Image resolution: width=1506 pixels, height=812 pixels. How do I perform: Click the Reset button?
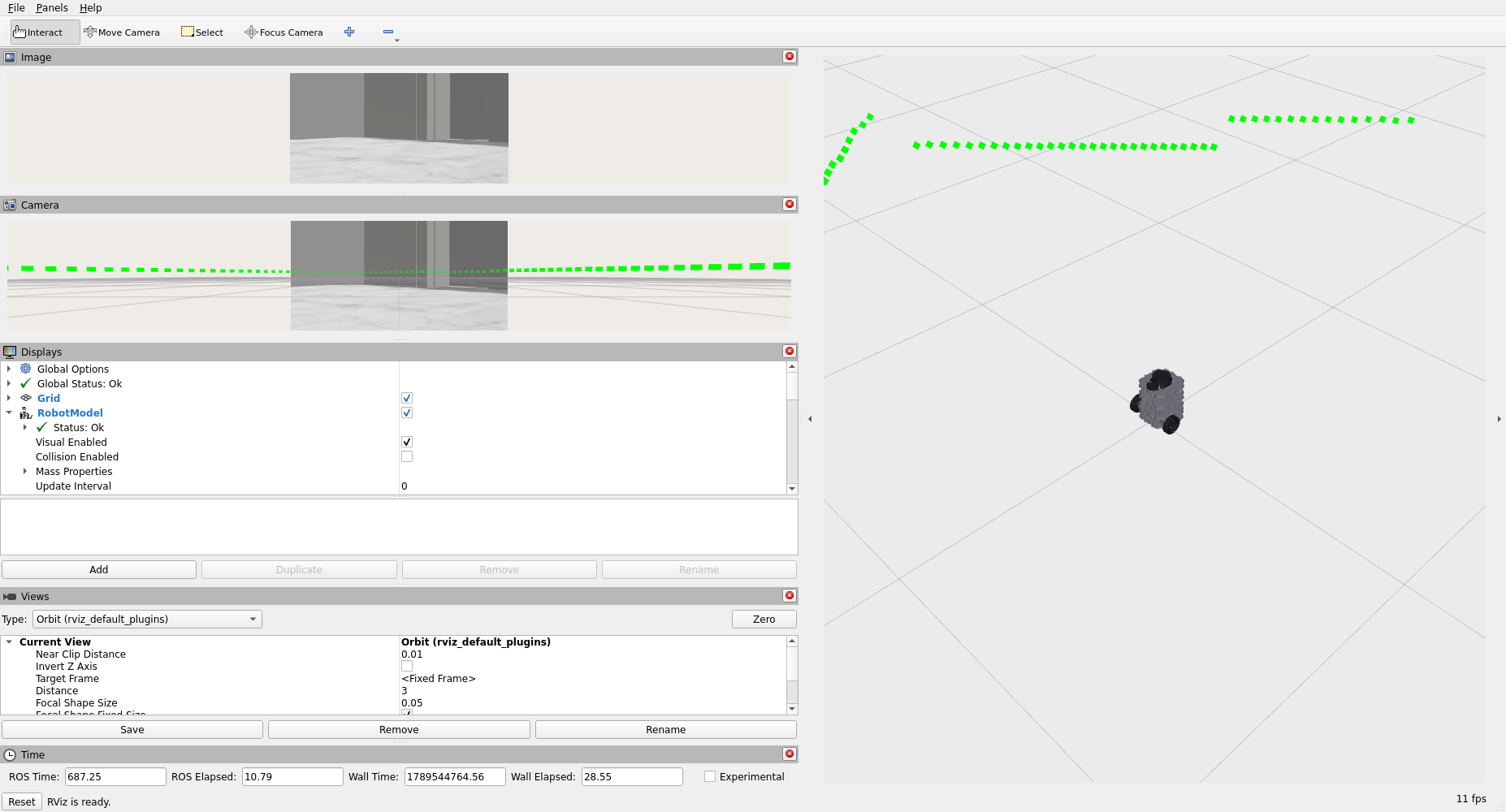(22, 801)
